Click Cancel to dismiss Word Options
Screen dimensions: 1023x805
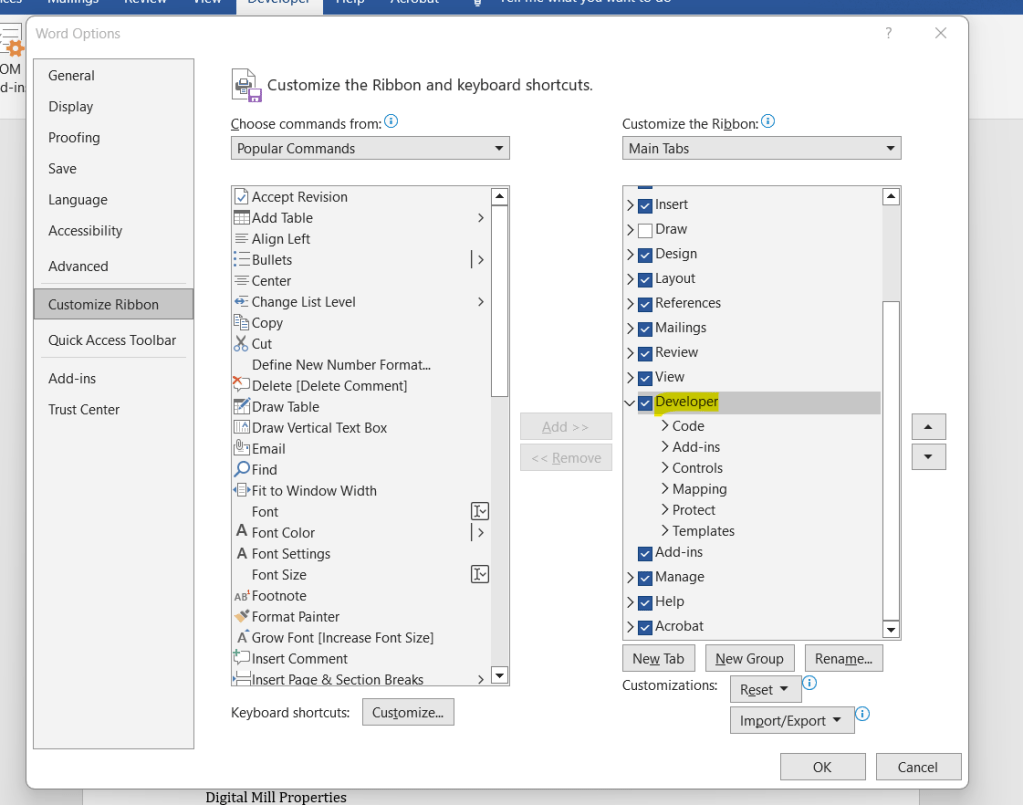tap(918, 767)
